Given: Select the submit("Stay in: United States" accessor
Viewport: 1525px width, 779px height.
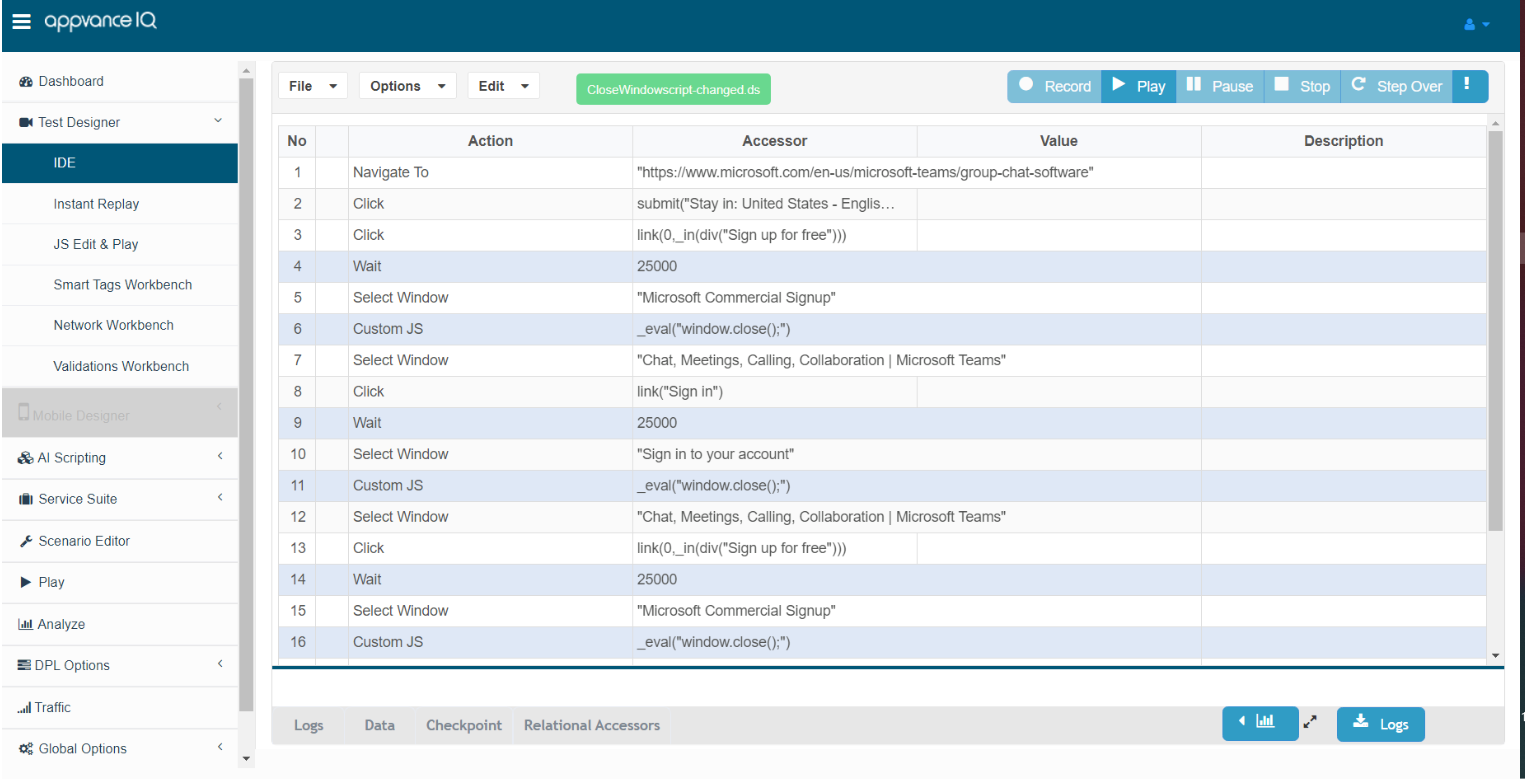Looking at the screenshot, I should (x=775, y=204).
